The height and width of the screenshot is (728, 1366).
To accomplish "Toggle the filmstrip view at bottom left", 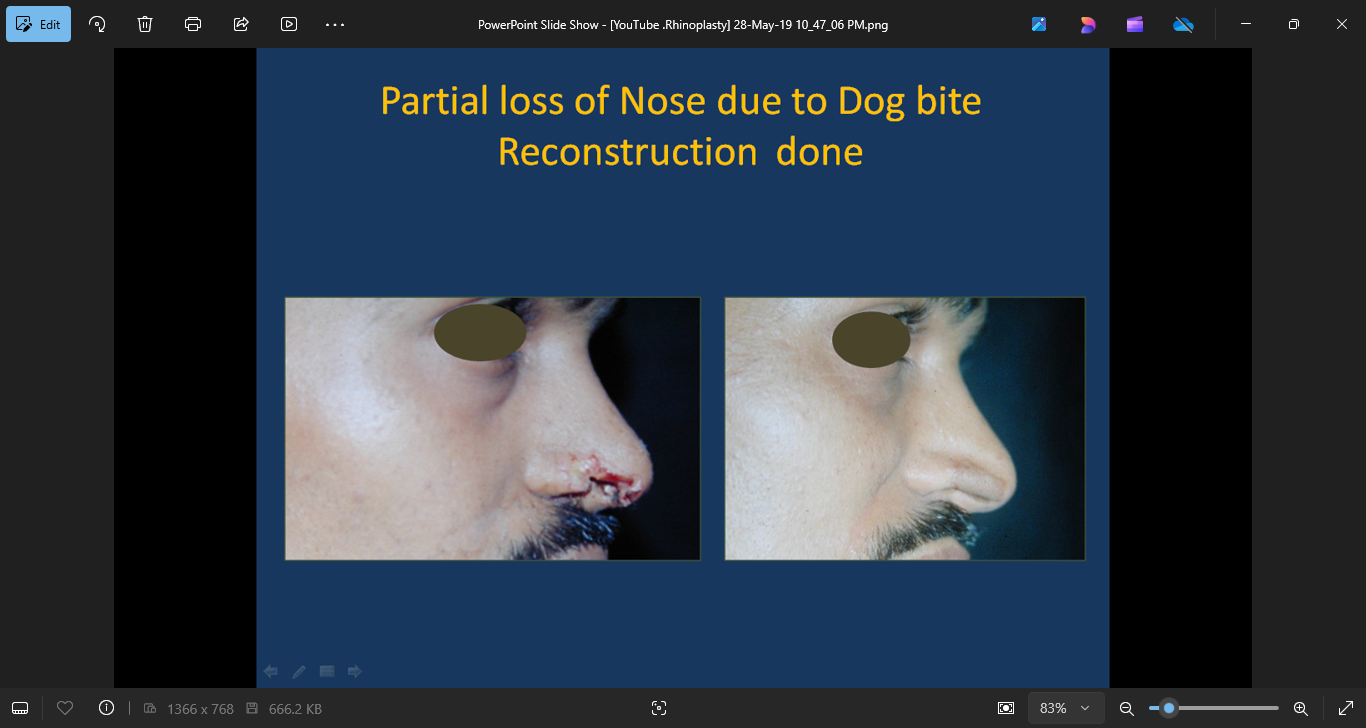I will pos(20,708).
